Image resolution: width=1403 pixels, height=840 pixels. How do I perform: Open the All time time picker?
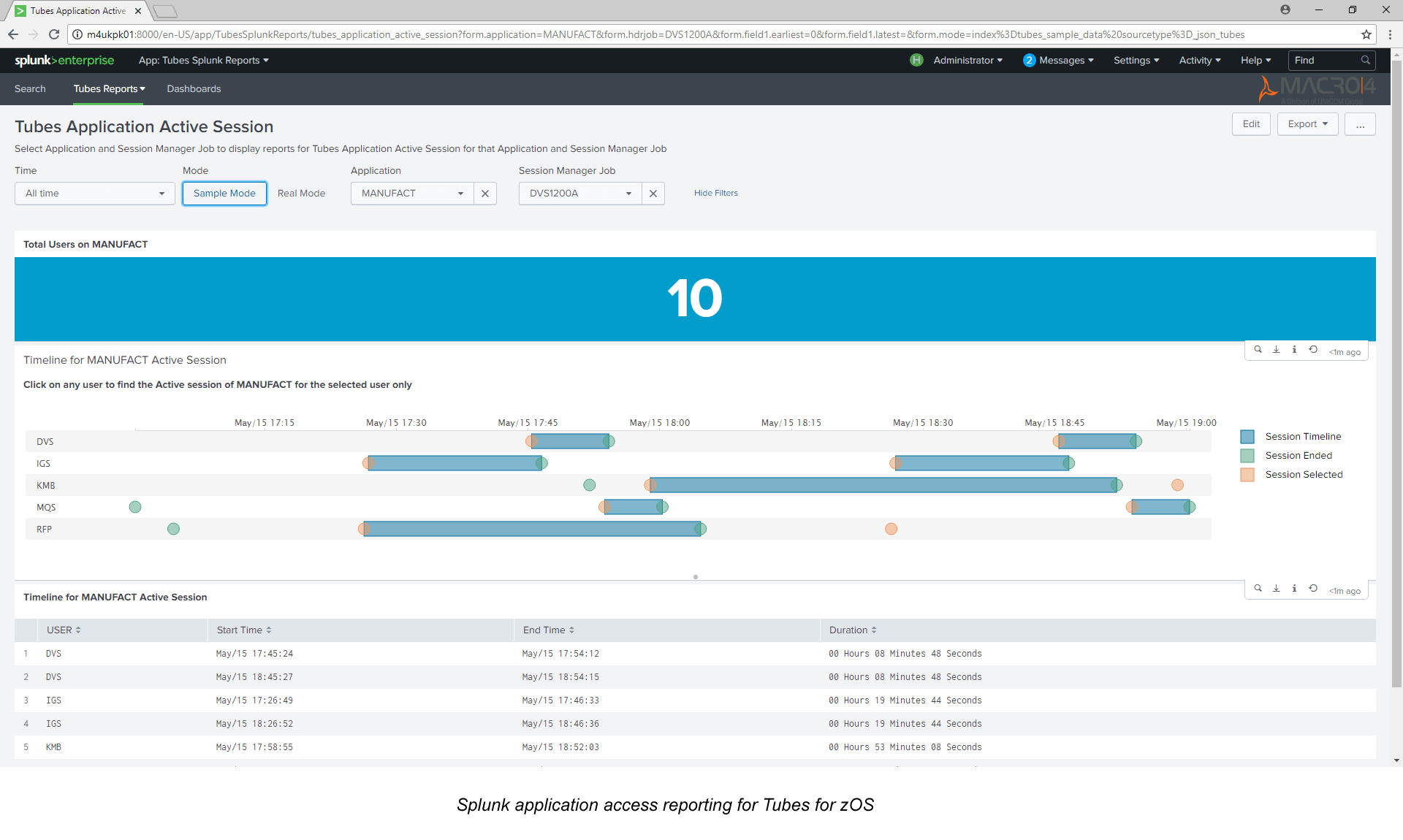coord(94,193)
